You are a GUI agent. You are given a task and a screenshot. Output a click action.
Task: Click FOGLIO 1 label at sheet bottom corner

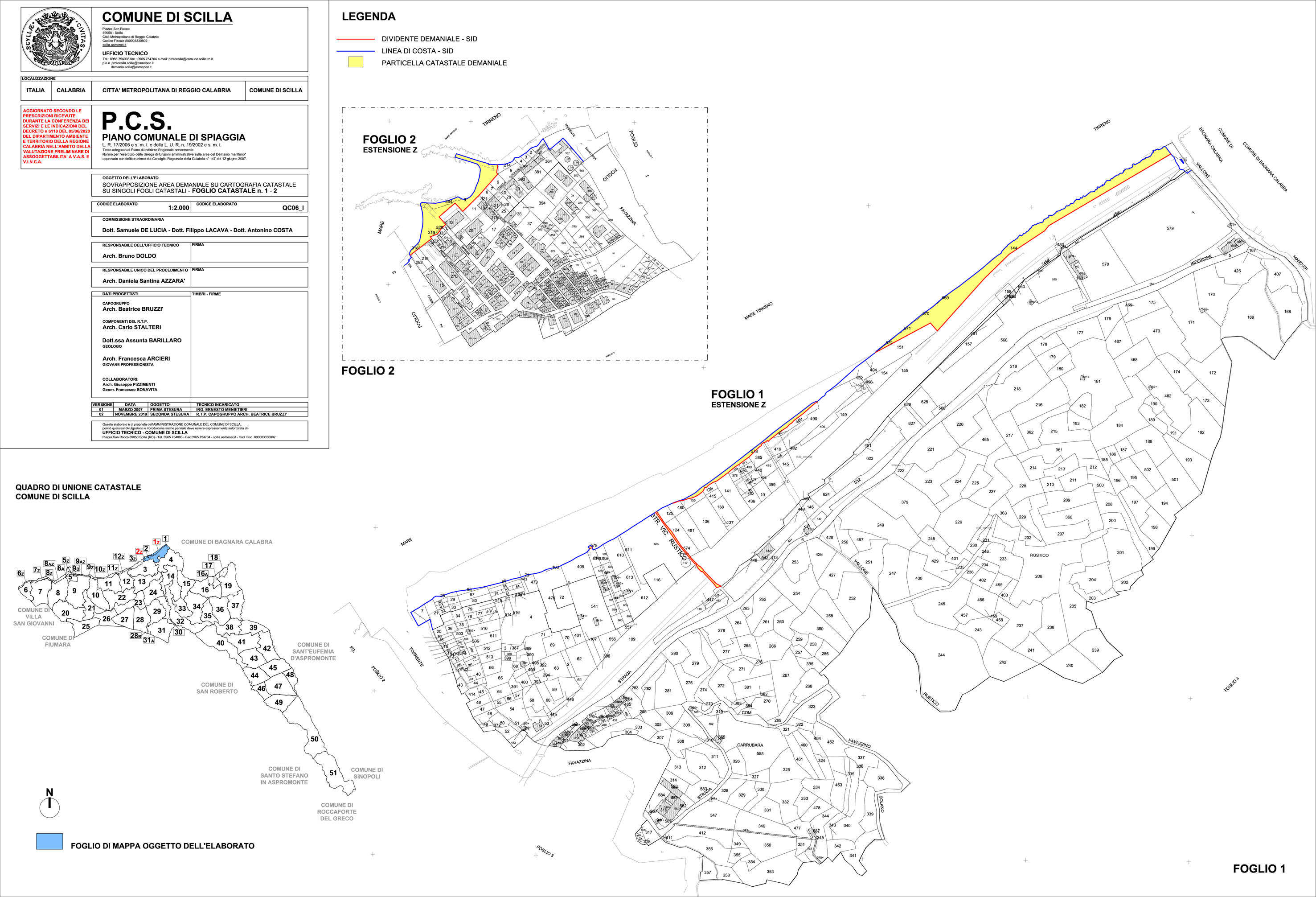pyautogui.click(x=1259, y=868)
